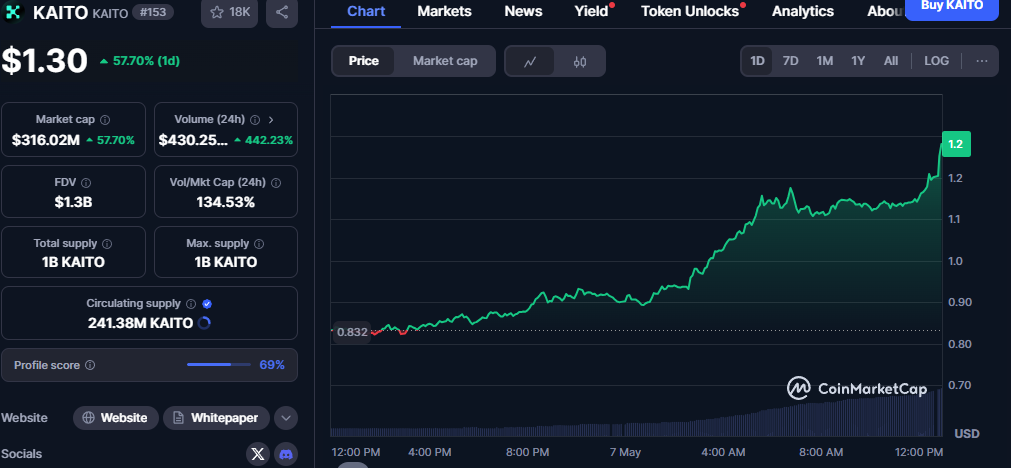Expand Volume (24h) details chevron
The height and width of the screenshot is (468, 1011).
tap(271, 120)
